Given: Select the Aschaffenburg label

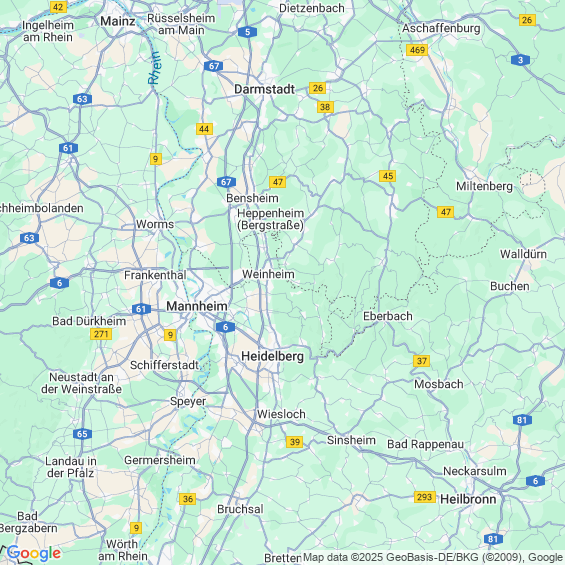Looking at the screenshot, I should click(441, 28).
